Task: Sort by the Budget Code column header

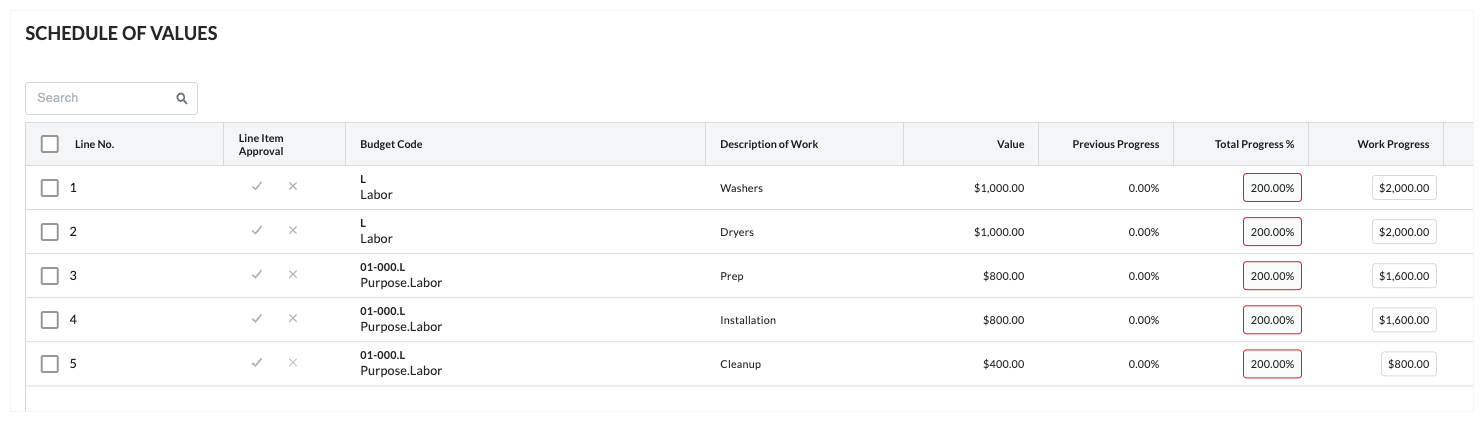Action: 391,144
